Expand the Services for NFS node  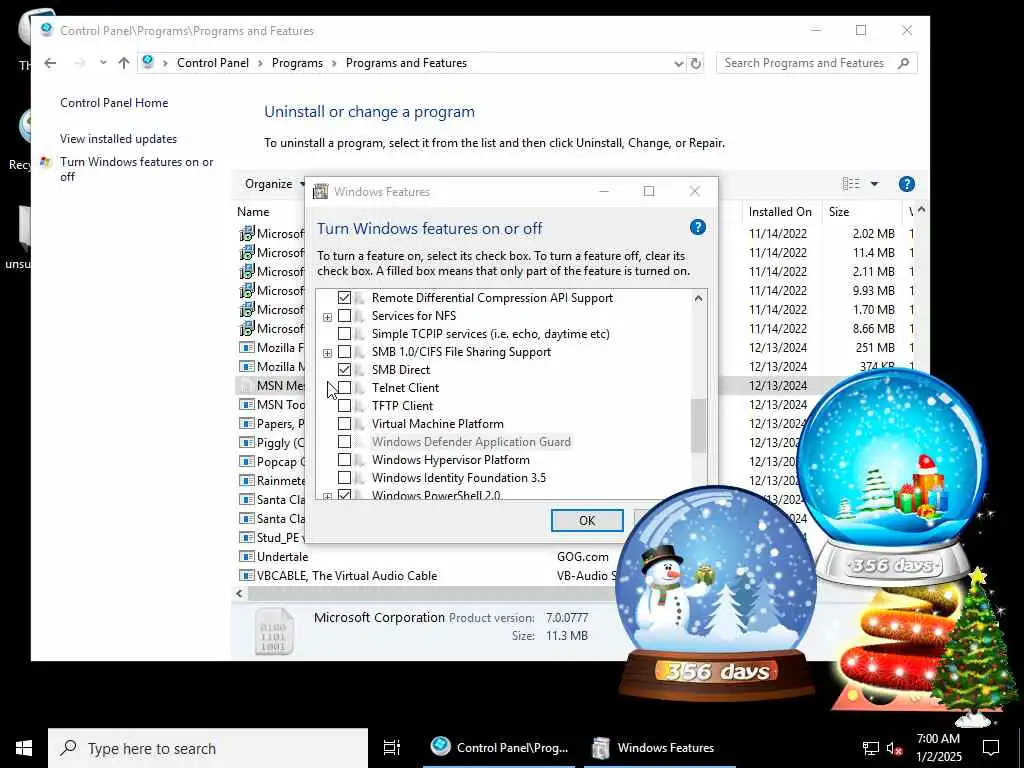pos(327,317)
